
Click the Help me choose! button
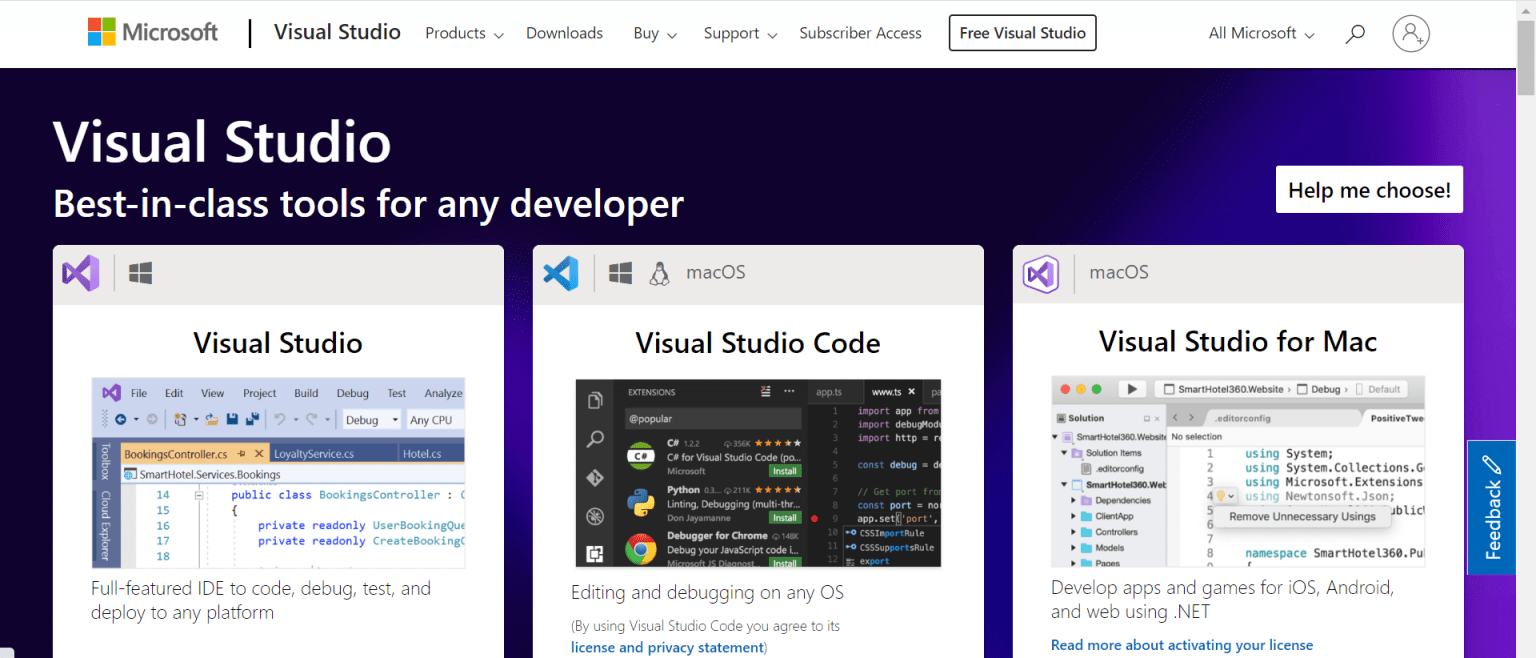coord(1369,190)
